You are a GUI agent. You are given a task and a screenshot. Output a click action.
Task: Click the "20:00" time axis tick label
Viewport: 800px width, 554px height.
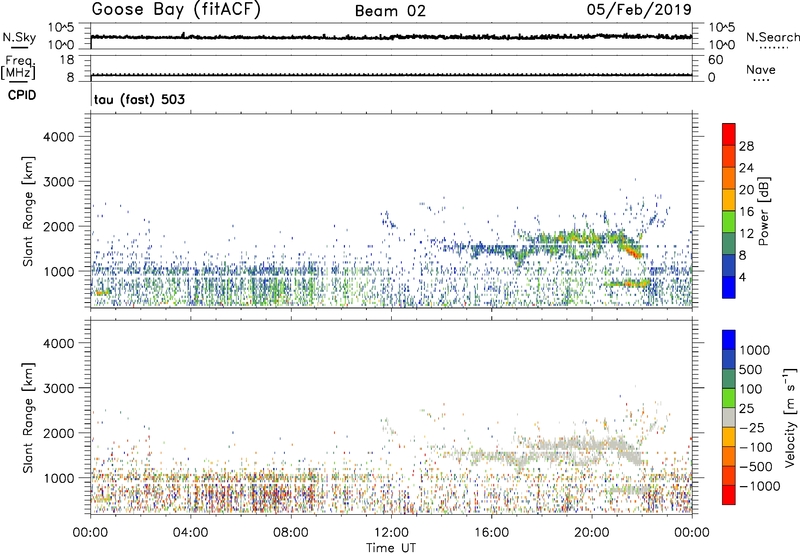point(592,533)
